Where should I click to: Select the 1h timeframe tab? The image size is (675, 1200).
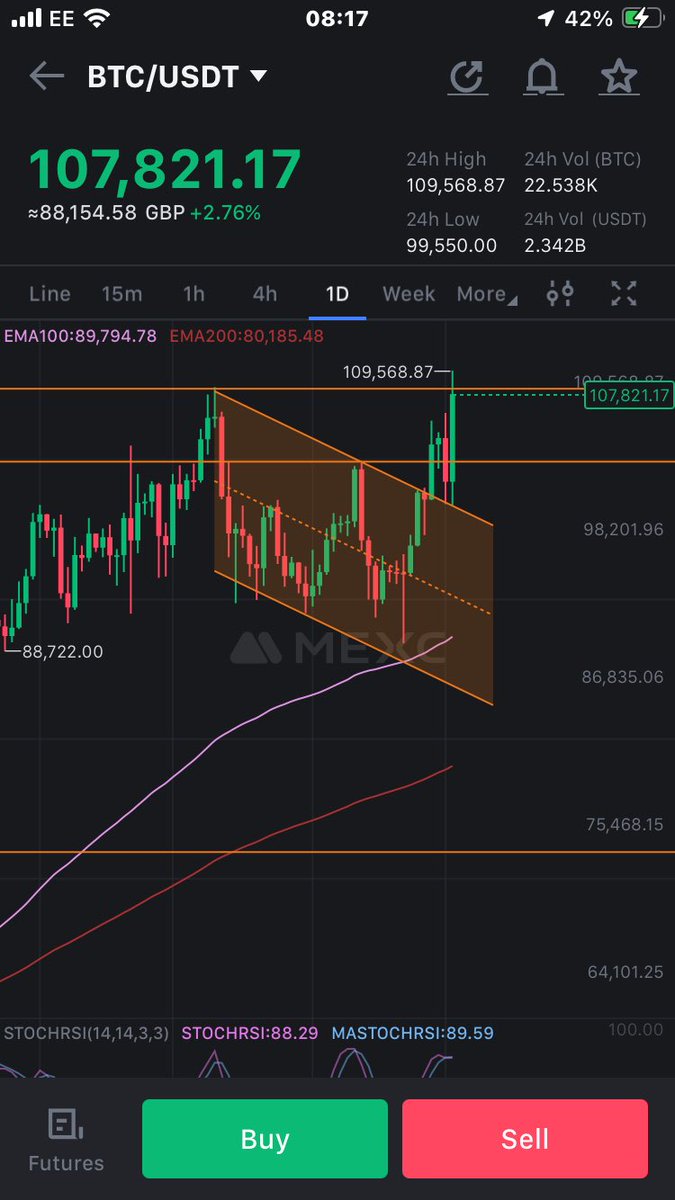tap(193, 294)
